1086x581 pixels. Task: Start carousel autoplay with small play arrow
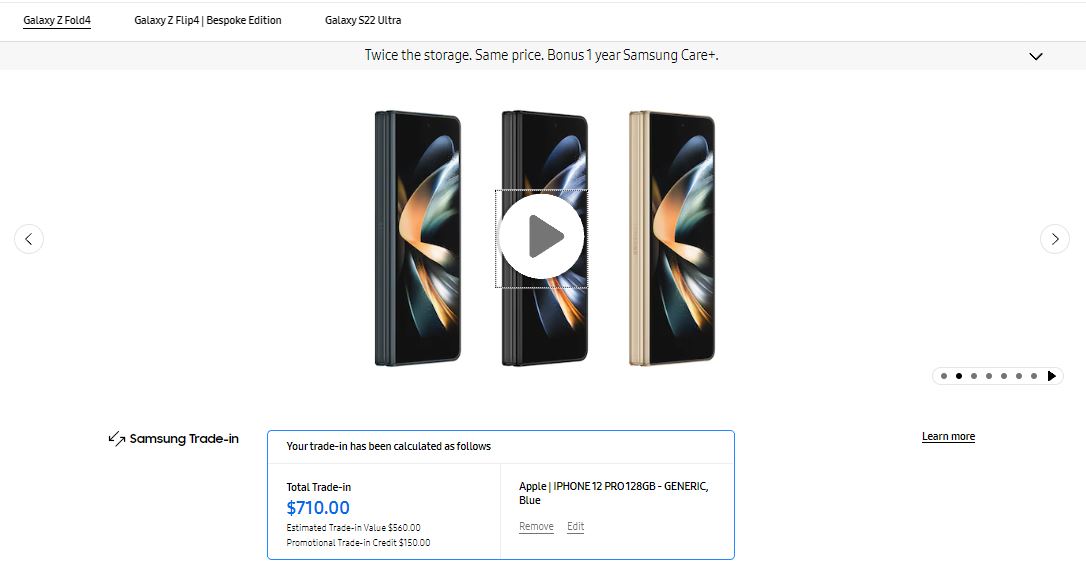tap(1051, 376)
